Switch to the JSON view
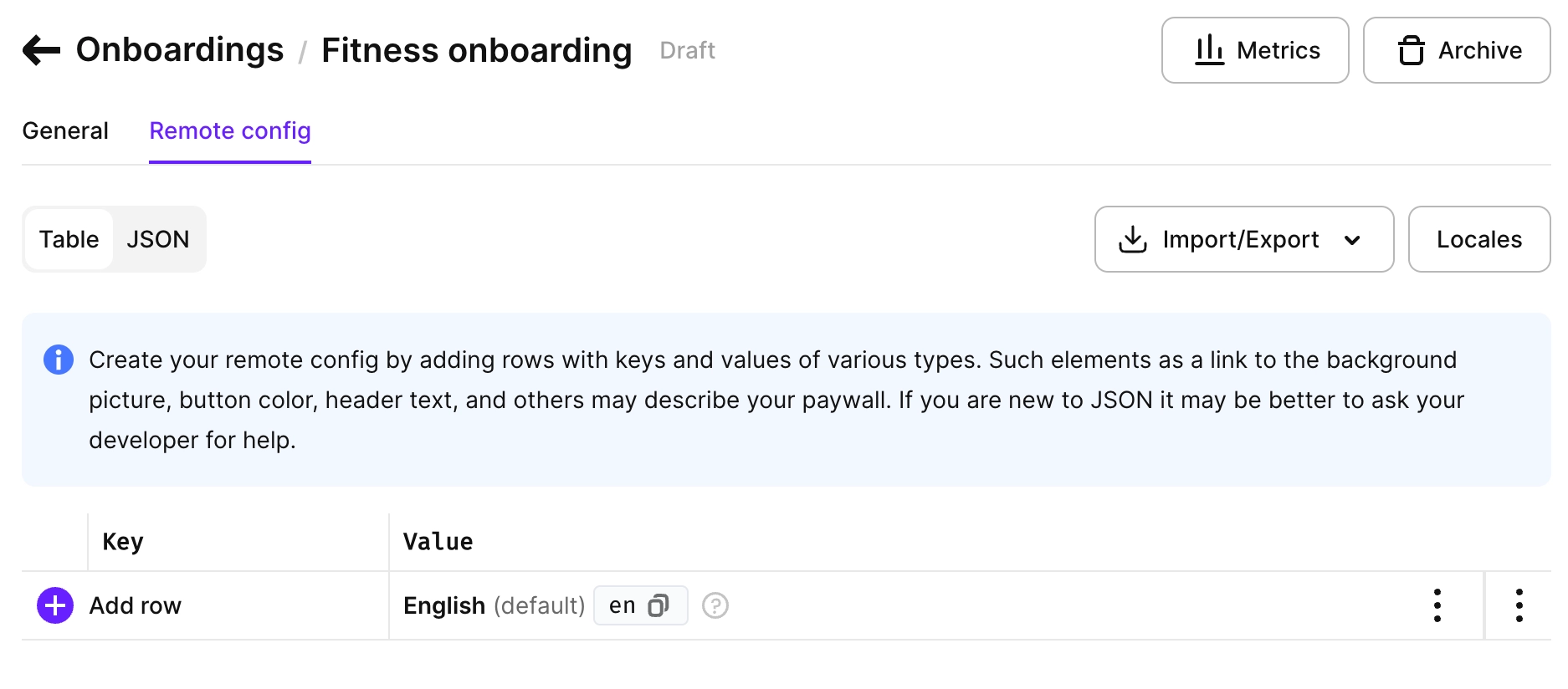This screenshot has width=1568, height=689. (158, 239)
